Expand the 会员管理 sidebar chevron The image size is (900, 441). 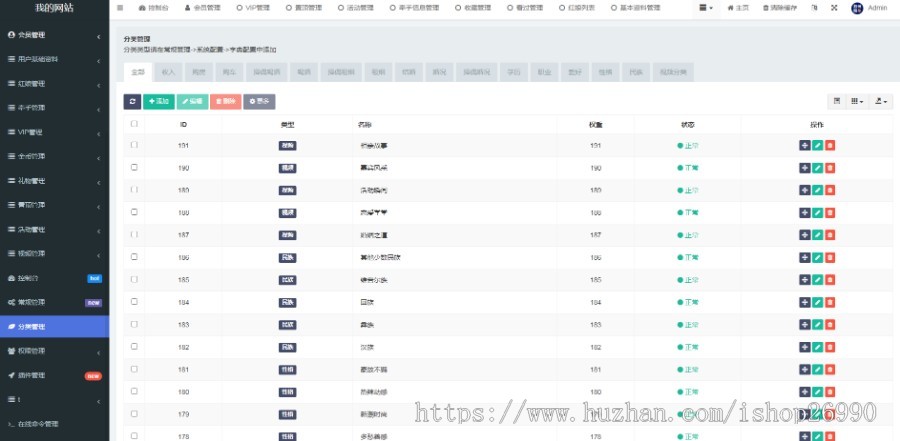pyautogui.click(x=98, y=37)
